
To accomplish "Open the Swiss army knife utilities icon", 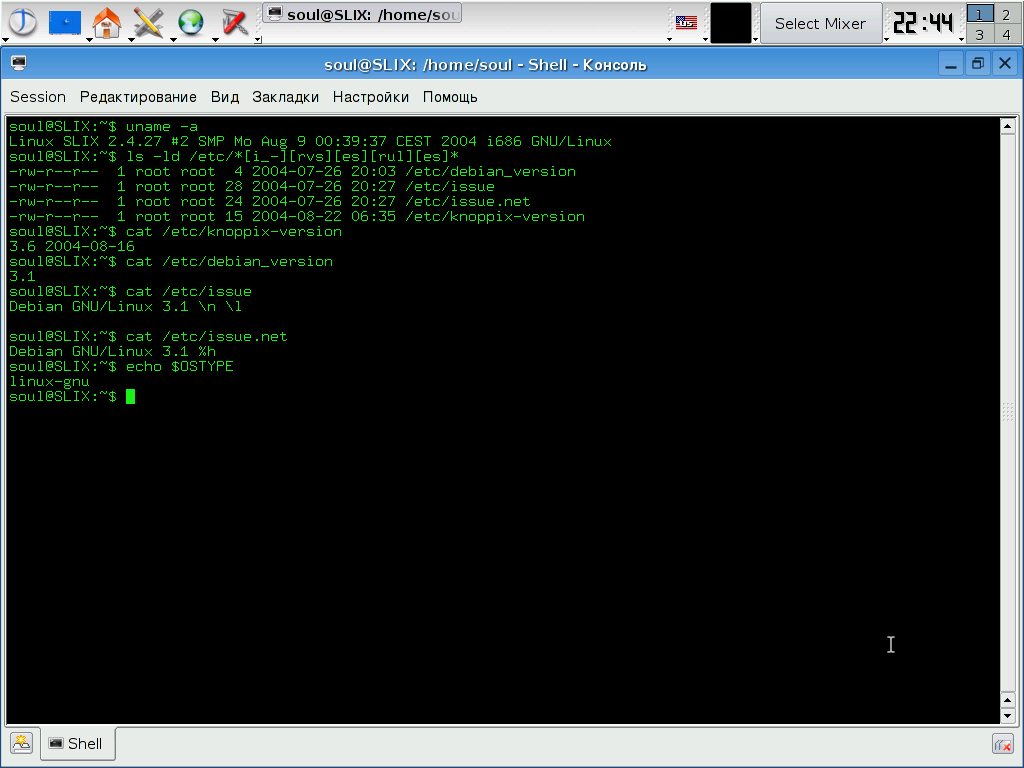I will tap(234, 22).
